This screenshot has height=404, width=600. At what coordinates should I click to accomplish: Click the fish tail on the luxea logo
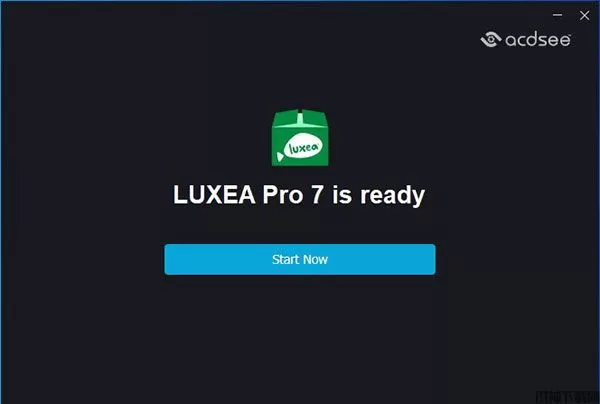tap(280, 157)
